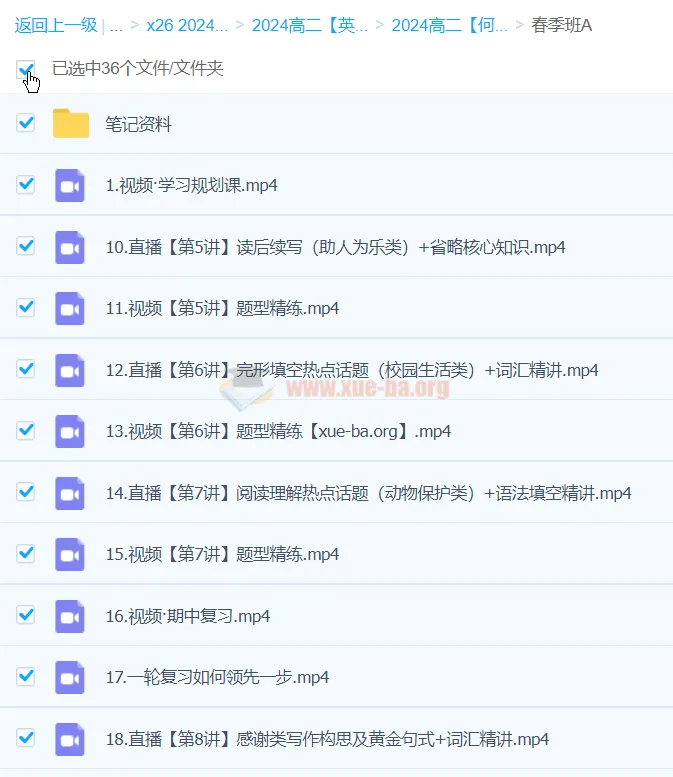The width and height of the screenshot is (673, 777).
Task: Click video icon of 10.直播【第5讲】file
Action: click(70, 246)
